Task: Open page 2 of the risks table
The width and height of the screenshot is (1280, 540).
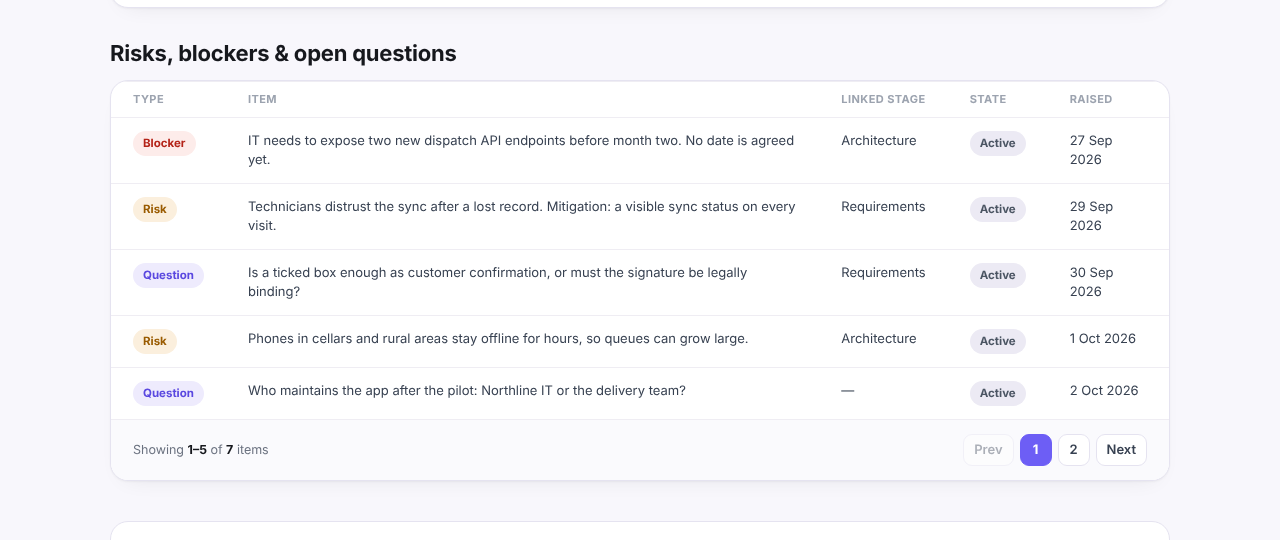Action: pos(1074,450)
